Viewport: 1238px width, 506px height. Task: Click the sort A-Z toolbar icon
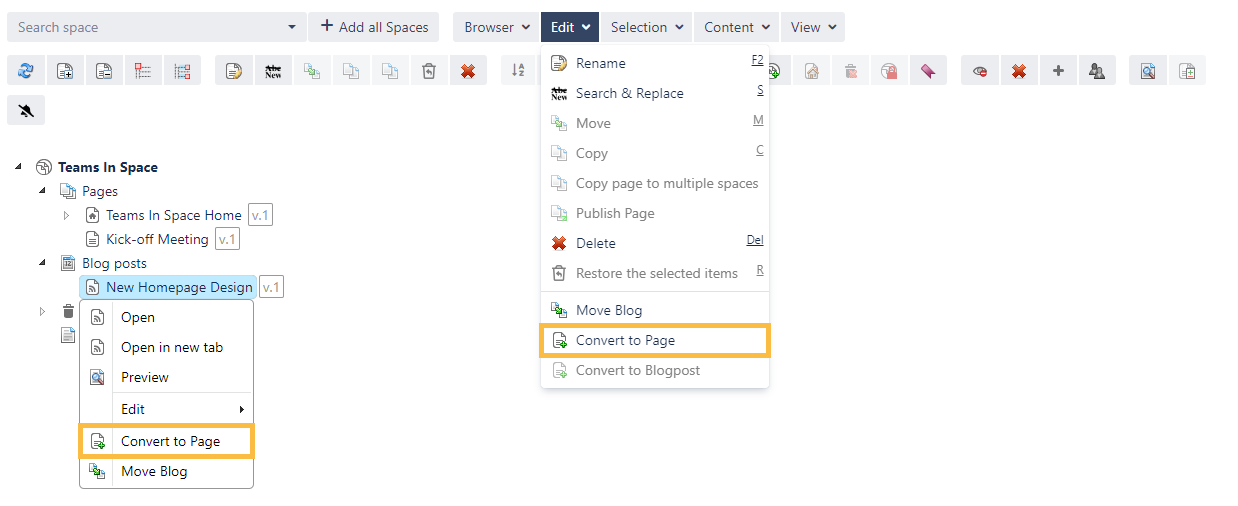pyautogui.click(x=518, y=71)
